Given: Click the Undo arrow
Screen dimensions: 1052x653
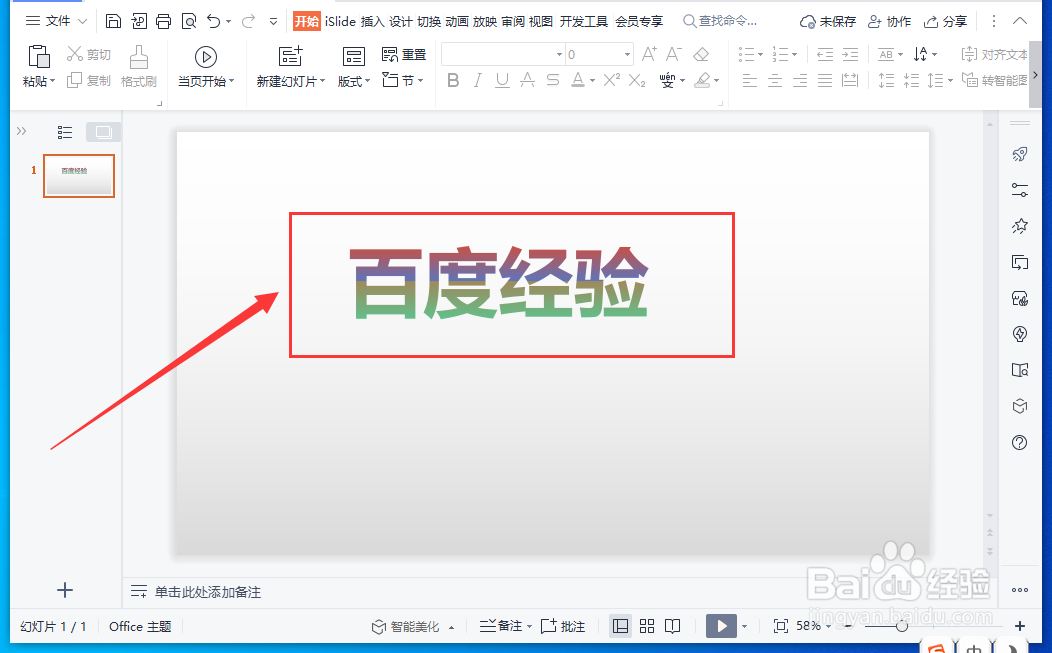Looking at the screenshot, I should tap(213, 21).
